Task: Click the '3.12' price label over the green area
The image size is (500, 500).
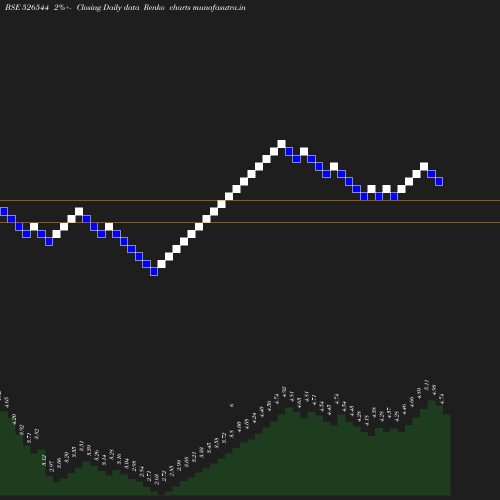Action: click(44, 460)
